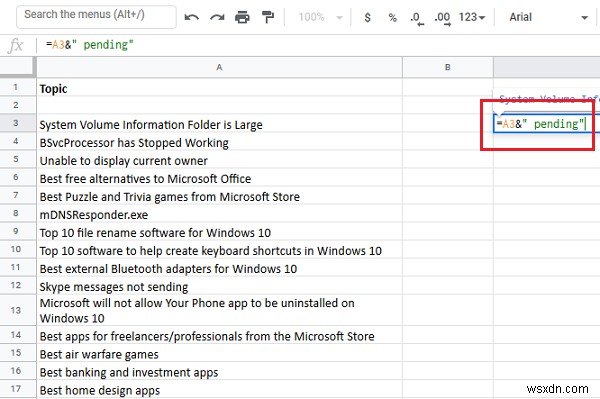
Task: Click 'Unable to display current owner' cell
Action: click(219, 159)
